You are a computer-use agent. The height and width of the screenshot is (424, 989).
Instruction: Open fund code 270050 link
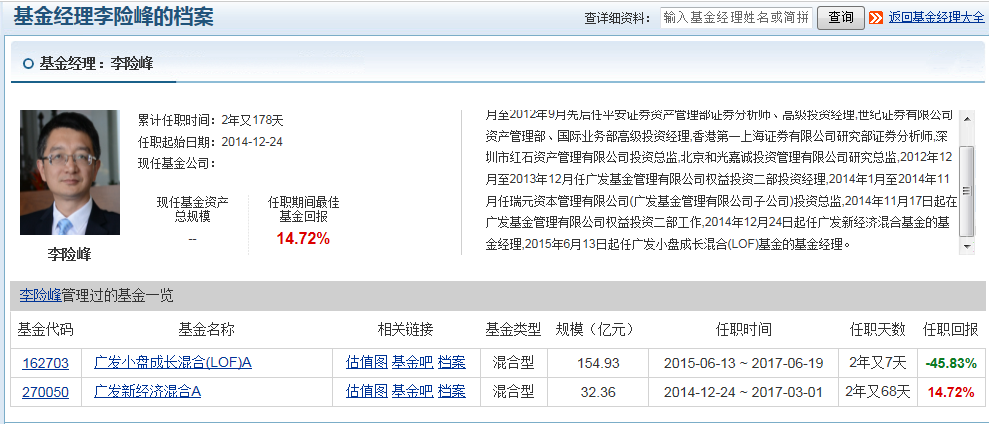[x=45, y=392]
